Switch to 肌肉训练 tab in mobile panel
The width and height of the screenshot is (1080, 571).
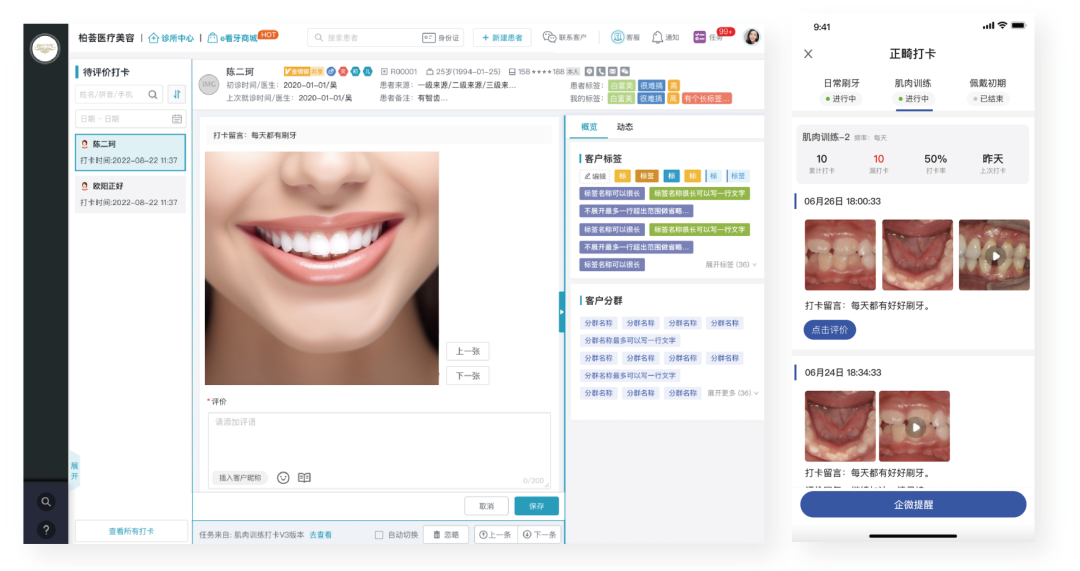pyautogui.click(x=913, y=90)
